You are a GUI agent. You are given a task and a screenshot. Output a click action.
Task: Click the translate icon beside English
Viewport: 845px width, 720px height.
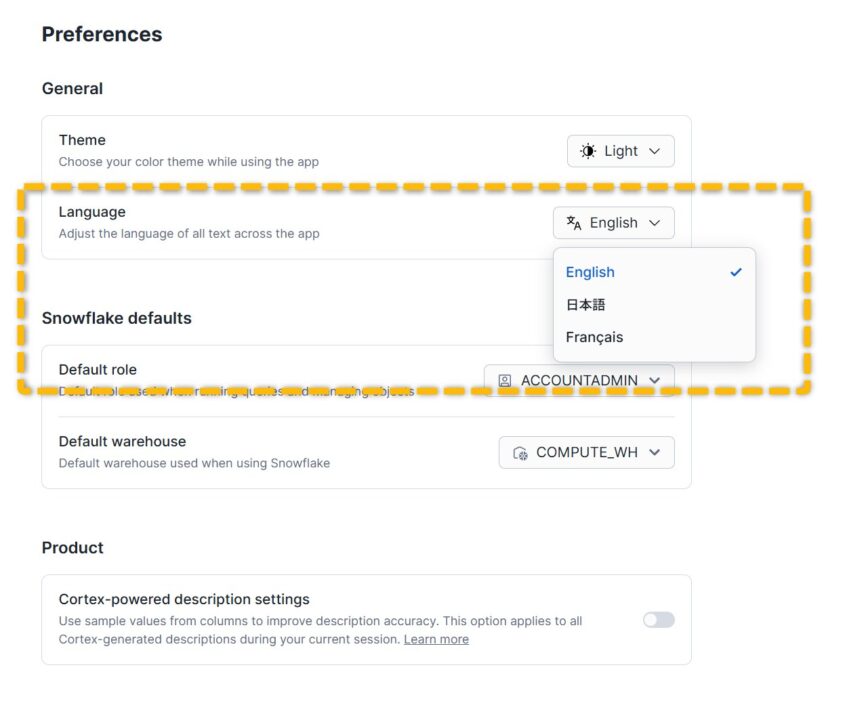tap(574, 223)
